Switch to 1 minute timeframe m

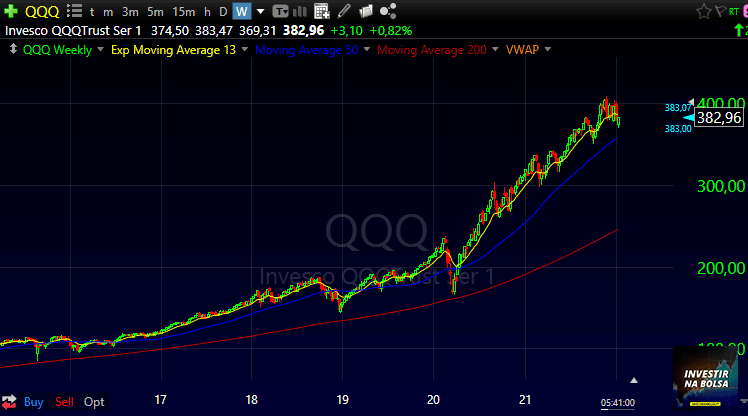tap(108, 12)
